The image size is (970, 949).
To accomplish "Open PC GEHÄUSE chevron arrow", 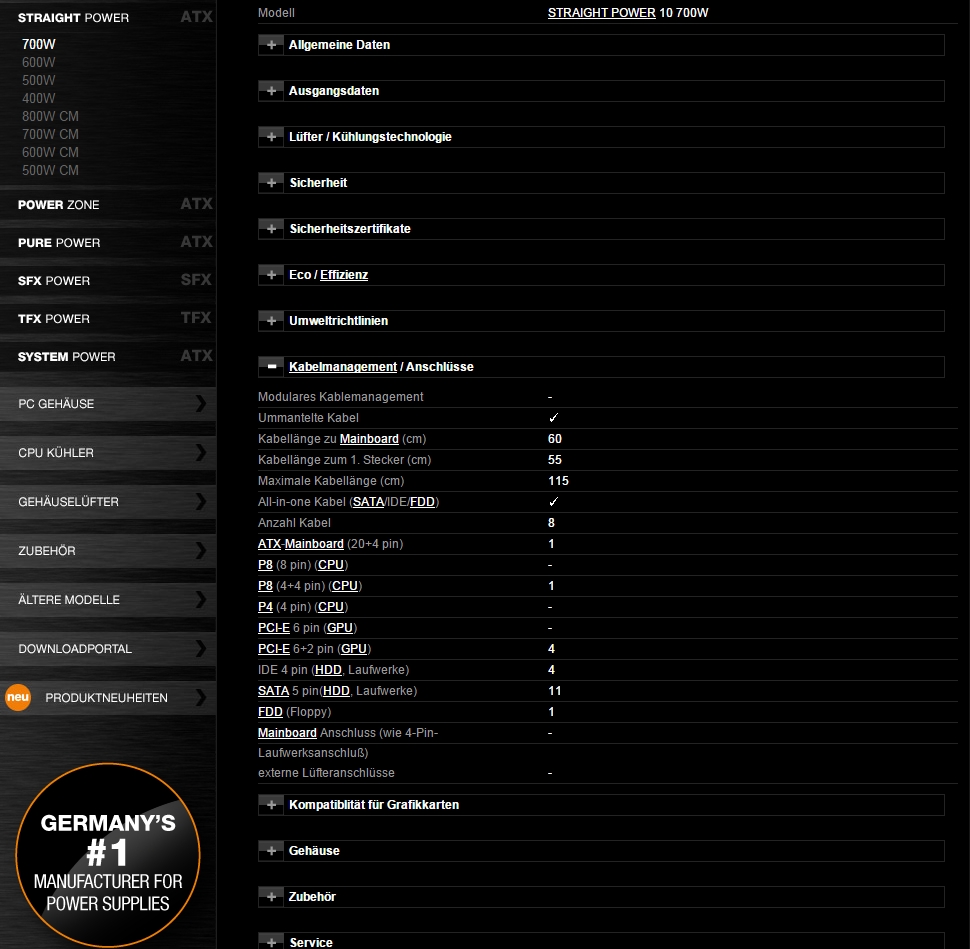I will click(x=200, y=403).
